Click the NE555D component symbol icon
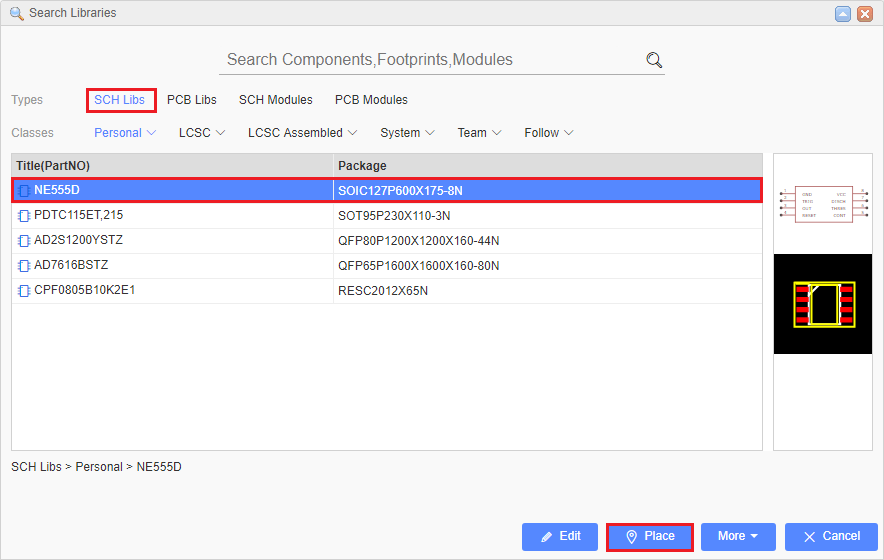 tap(24, 190)
